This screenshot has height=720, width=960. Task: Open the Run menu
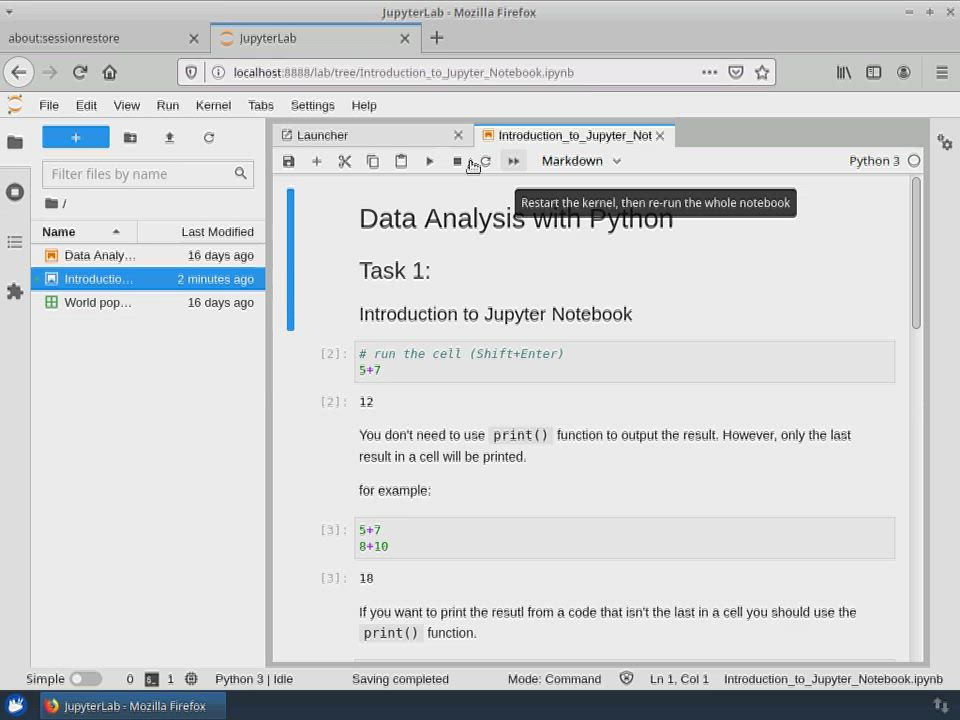pos(168,105)
